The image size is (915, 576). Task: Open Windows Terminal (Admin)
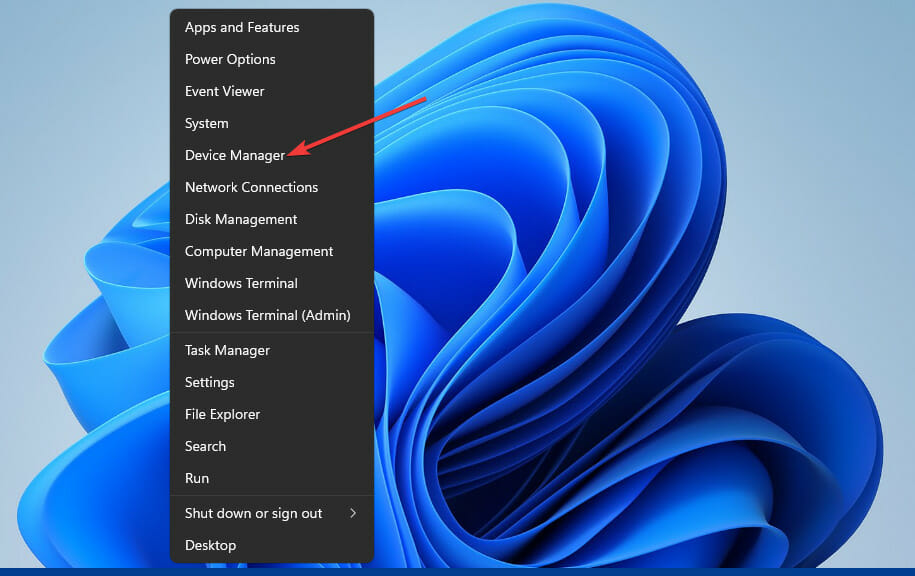point(272,315)
